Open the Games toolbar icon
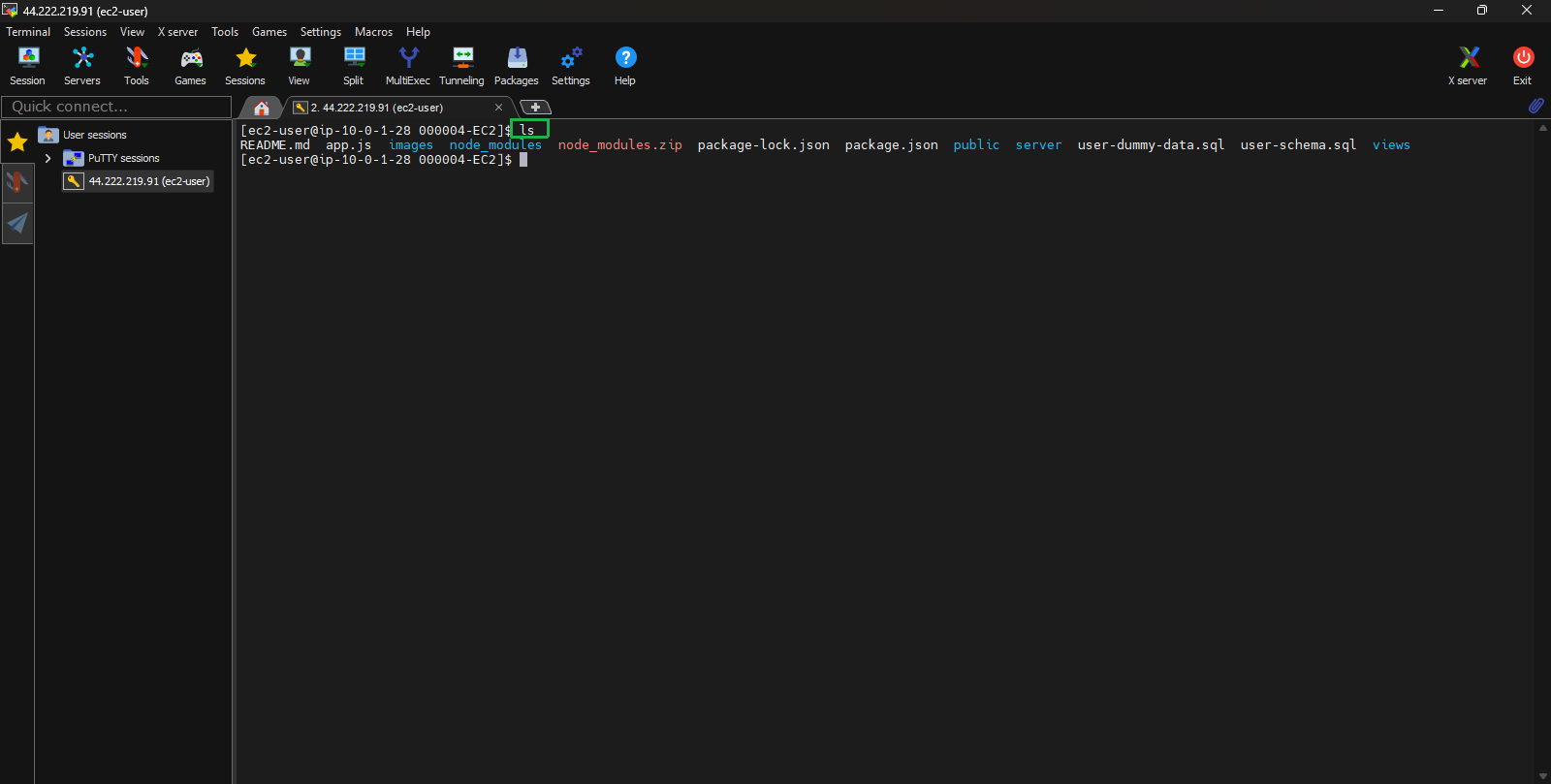The height and width of the screenshot is (784, 1551). (x=191, y=66)
